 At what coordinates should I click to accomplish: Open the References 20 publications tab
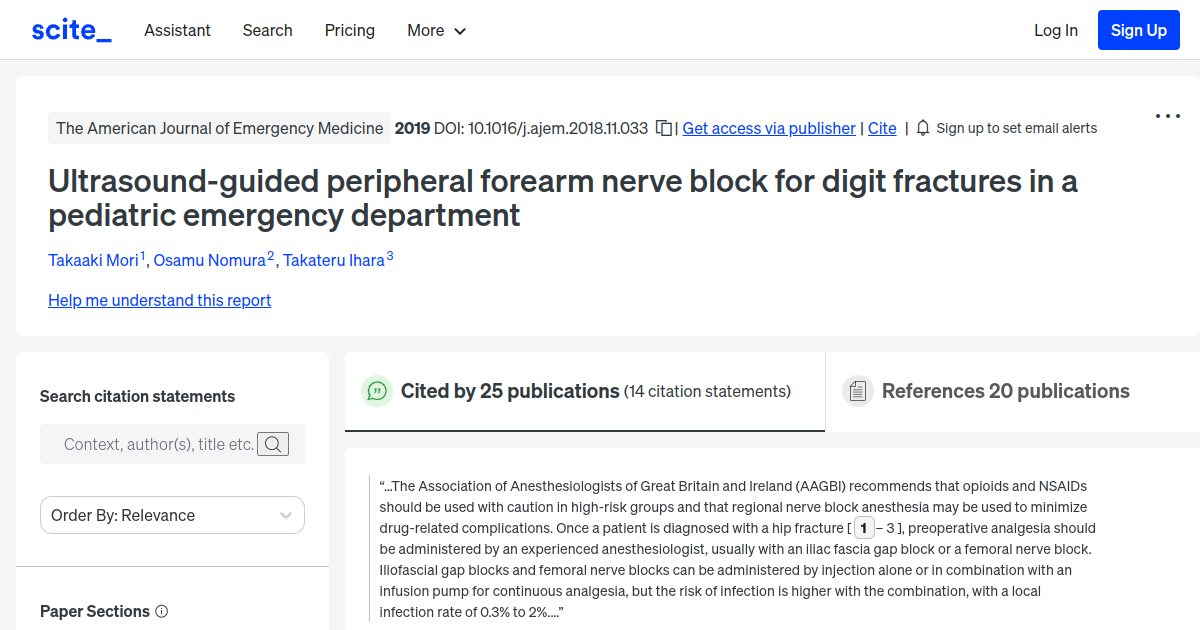point(1005,391)
